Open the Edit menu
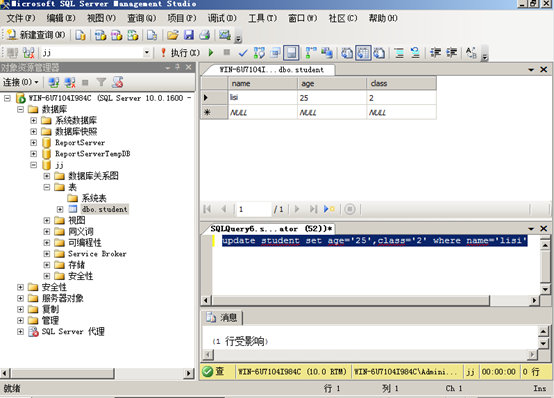The image size is (554, 398). coord(61,18)
